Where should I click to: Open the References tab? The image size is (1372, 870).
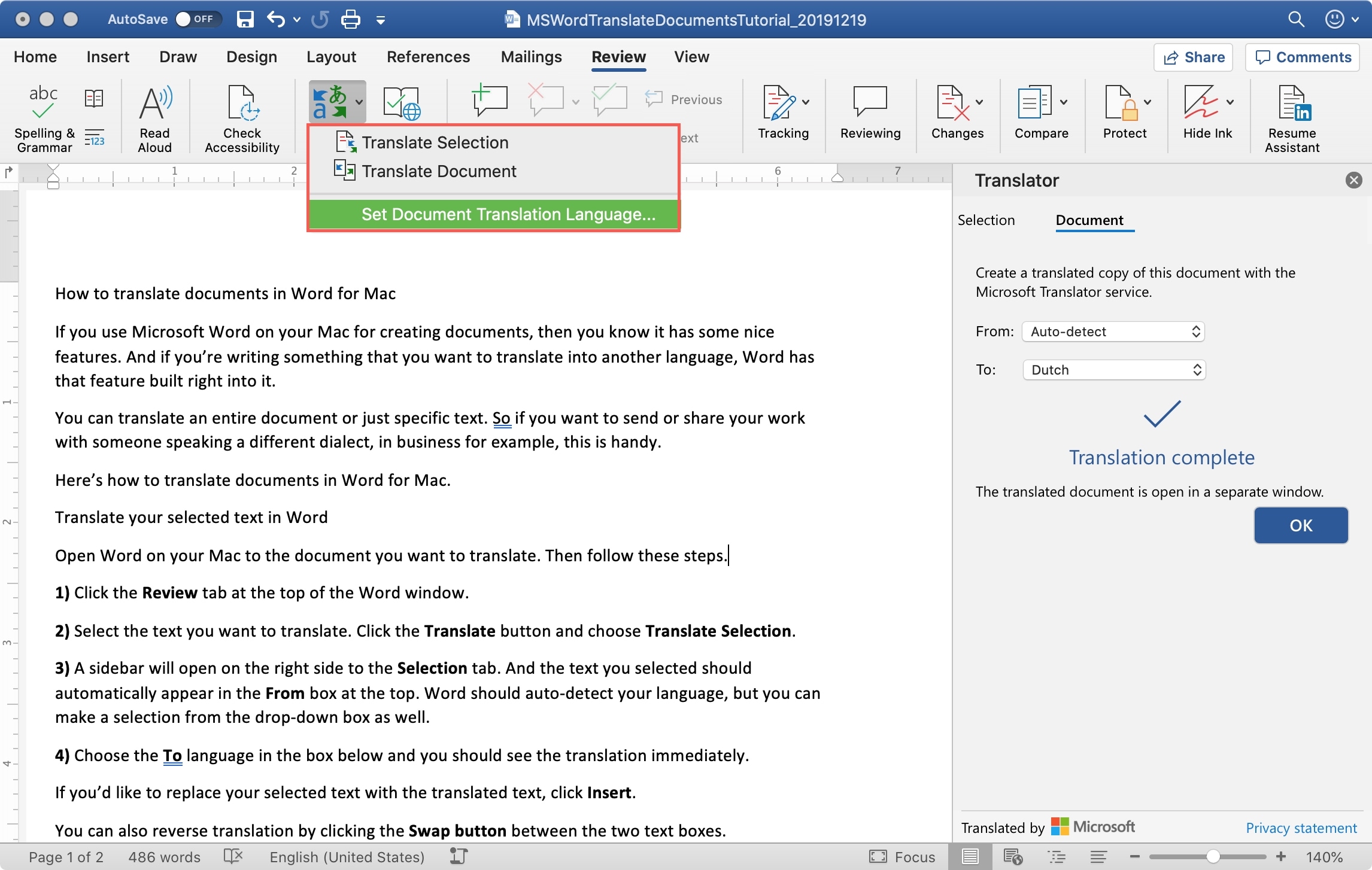click(428, 57)
